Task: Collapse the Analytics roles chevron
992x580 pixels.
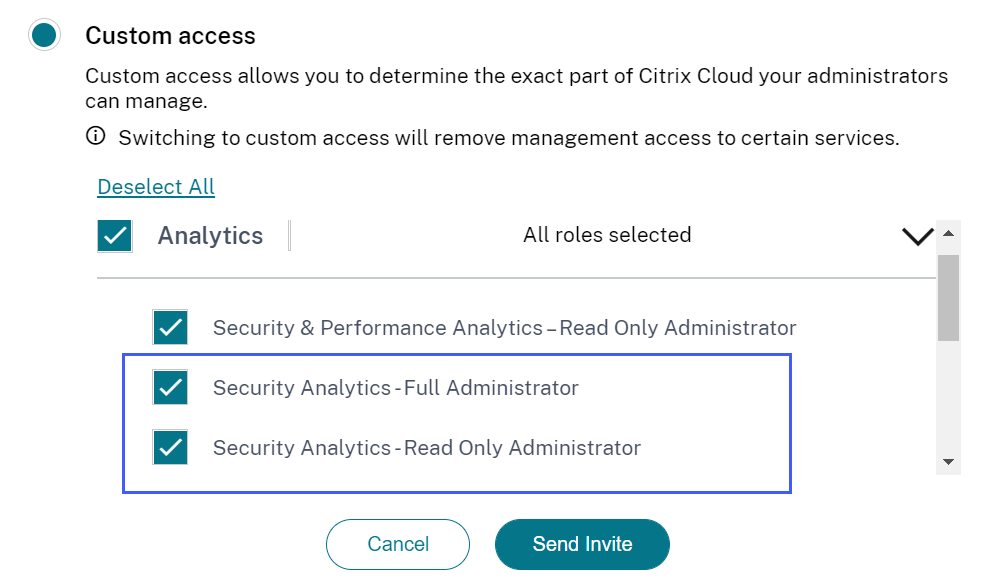Action: [x=917, y=237]
